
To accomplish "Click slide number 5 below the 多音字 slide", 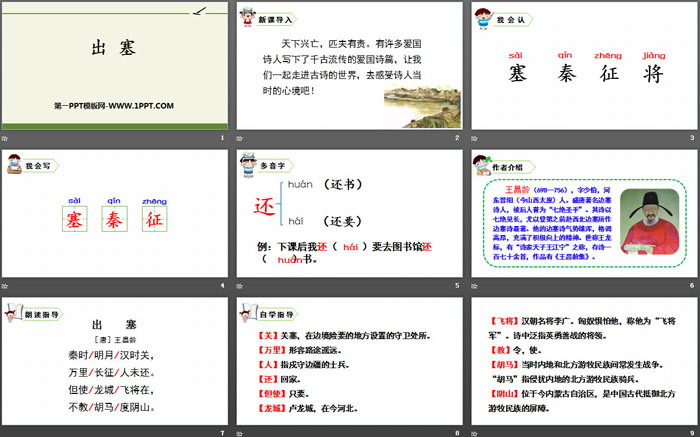I will tap(457, 285).
